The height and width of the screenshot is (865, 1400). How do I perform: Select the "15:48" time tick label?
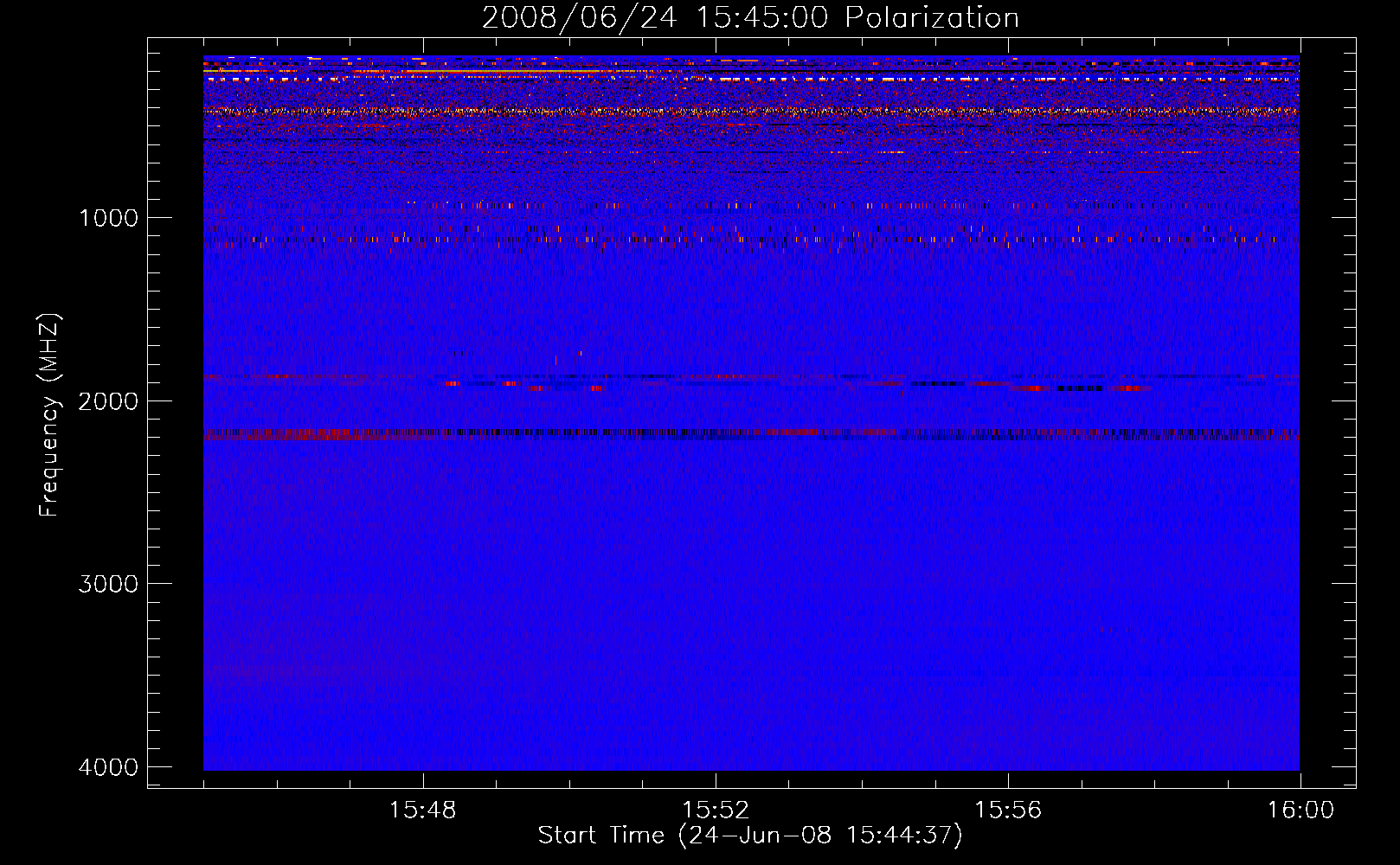pos(422,811)
